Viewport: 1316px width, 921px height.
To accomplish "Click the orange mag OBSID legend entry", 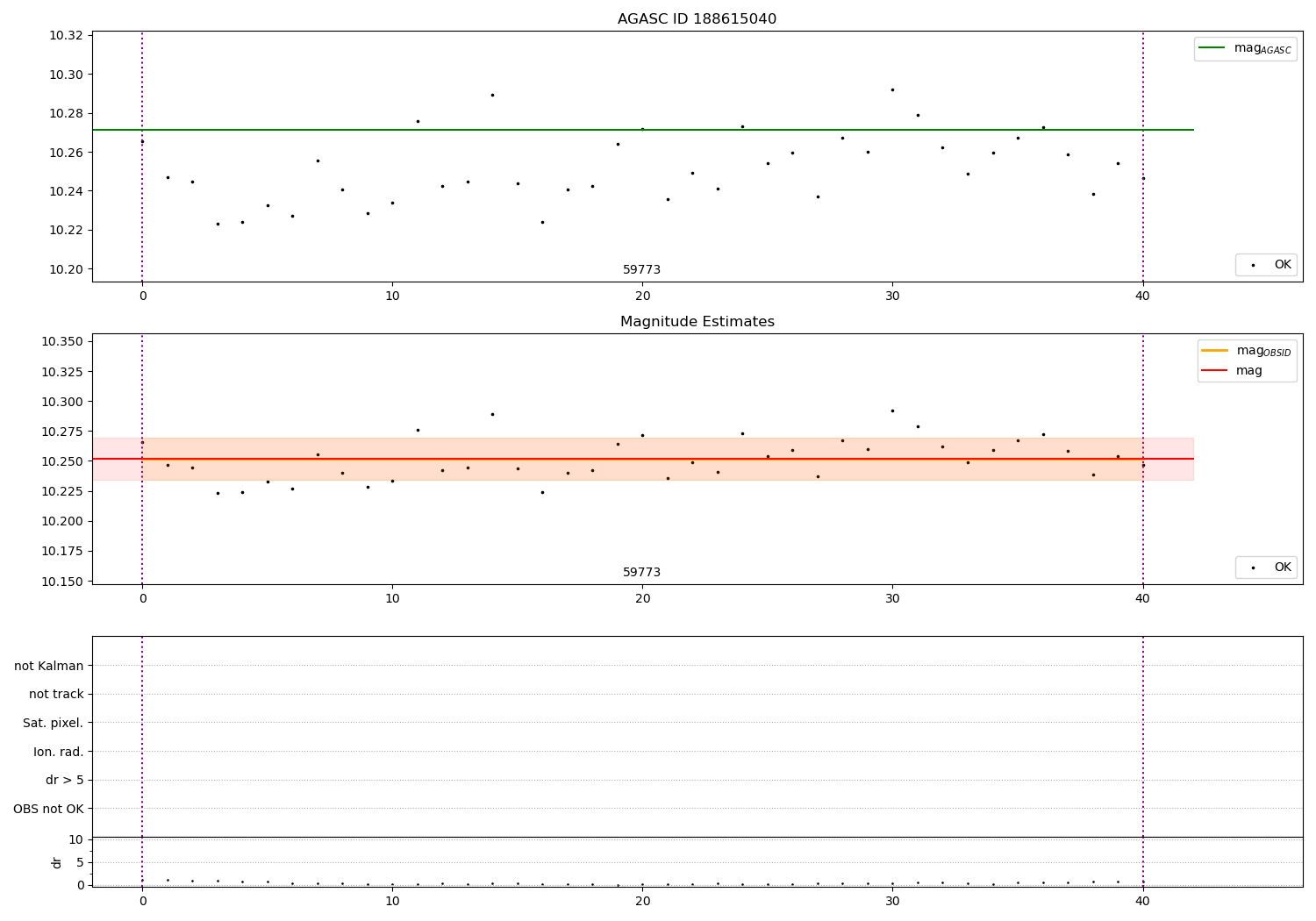I will [1246, 351].
